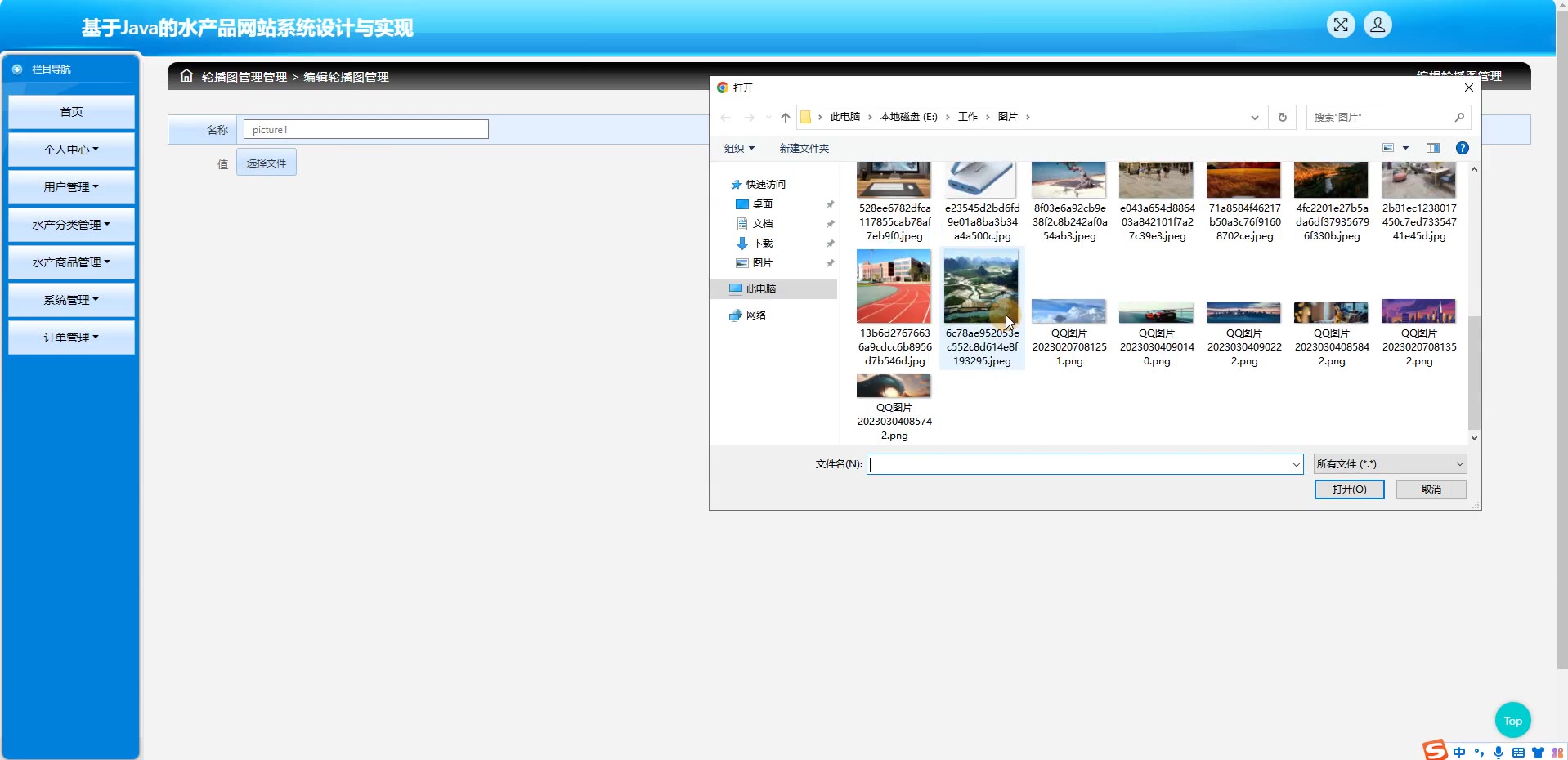The width and height of the screenshot is (1568, 760).
Task: Expand the 订单管理 sidebar menu
Action: 71,338
